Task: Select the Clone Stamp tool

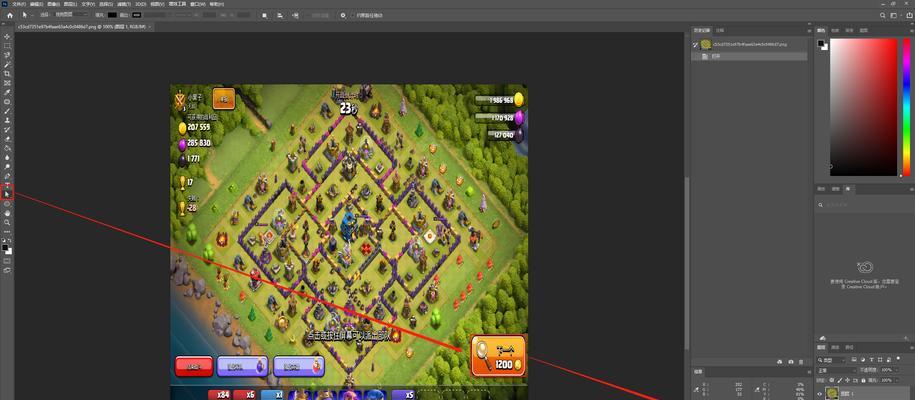Action: (8, 120)
